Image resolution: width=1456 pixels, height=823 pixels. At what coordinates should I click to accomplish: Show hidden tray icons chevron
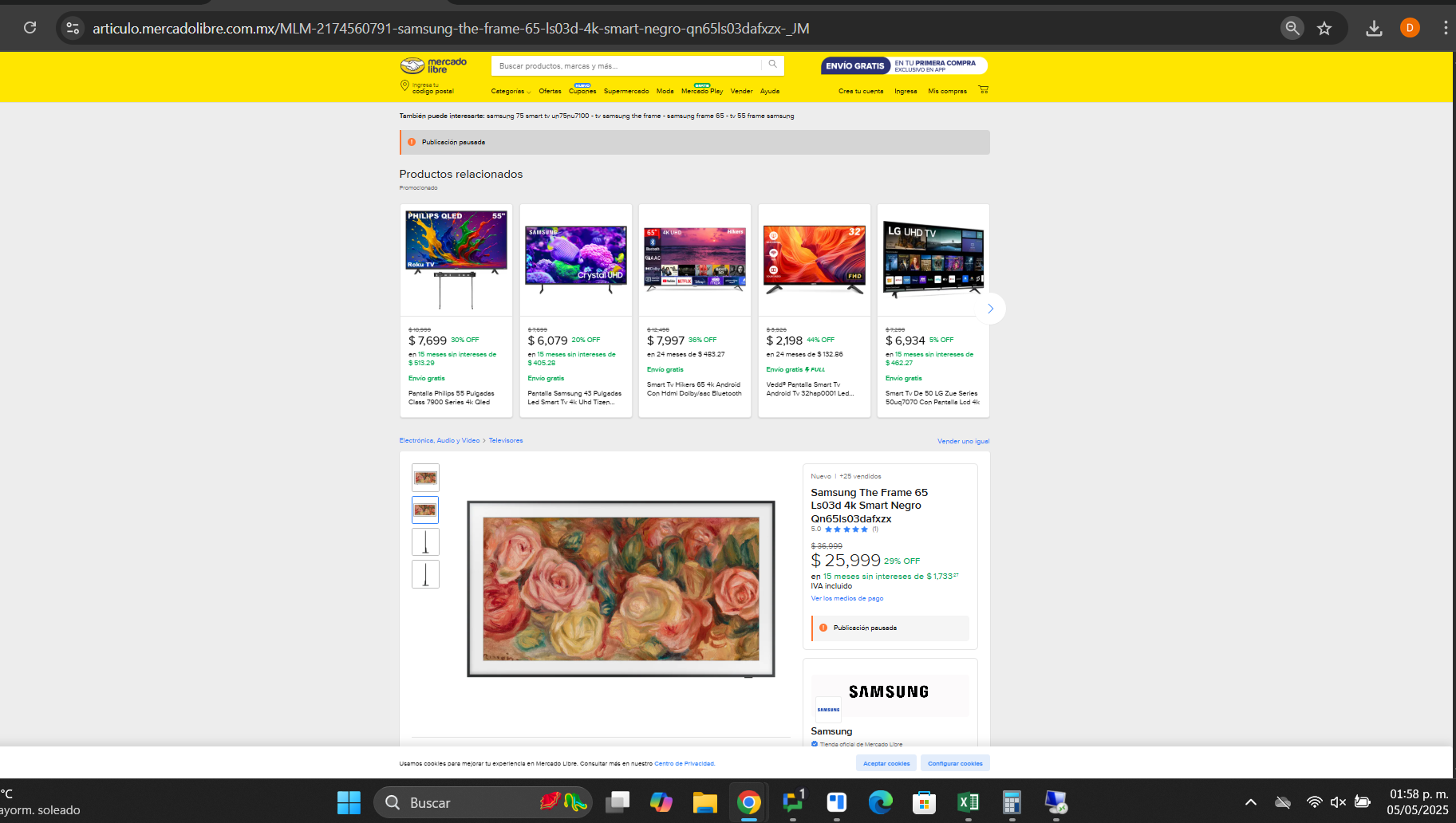pos(1251,802)
